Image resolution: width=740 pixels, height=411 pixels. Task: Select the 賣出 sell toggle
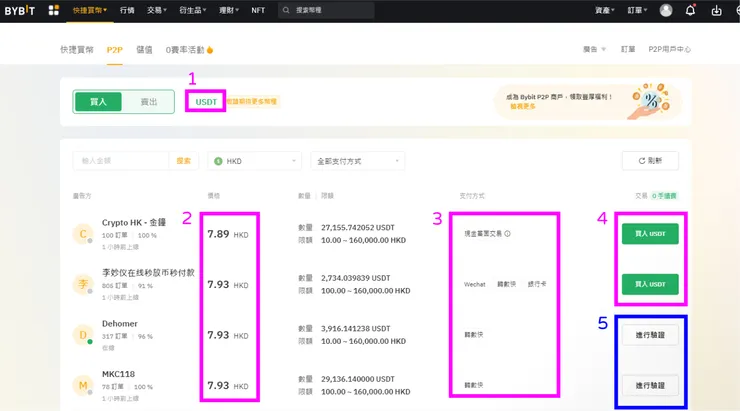pyautogui.click(x=149, y=101)
